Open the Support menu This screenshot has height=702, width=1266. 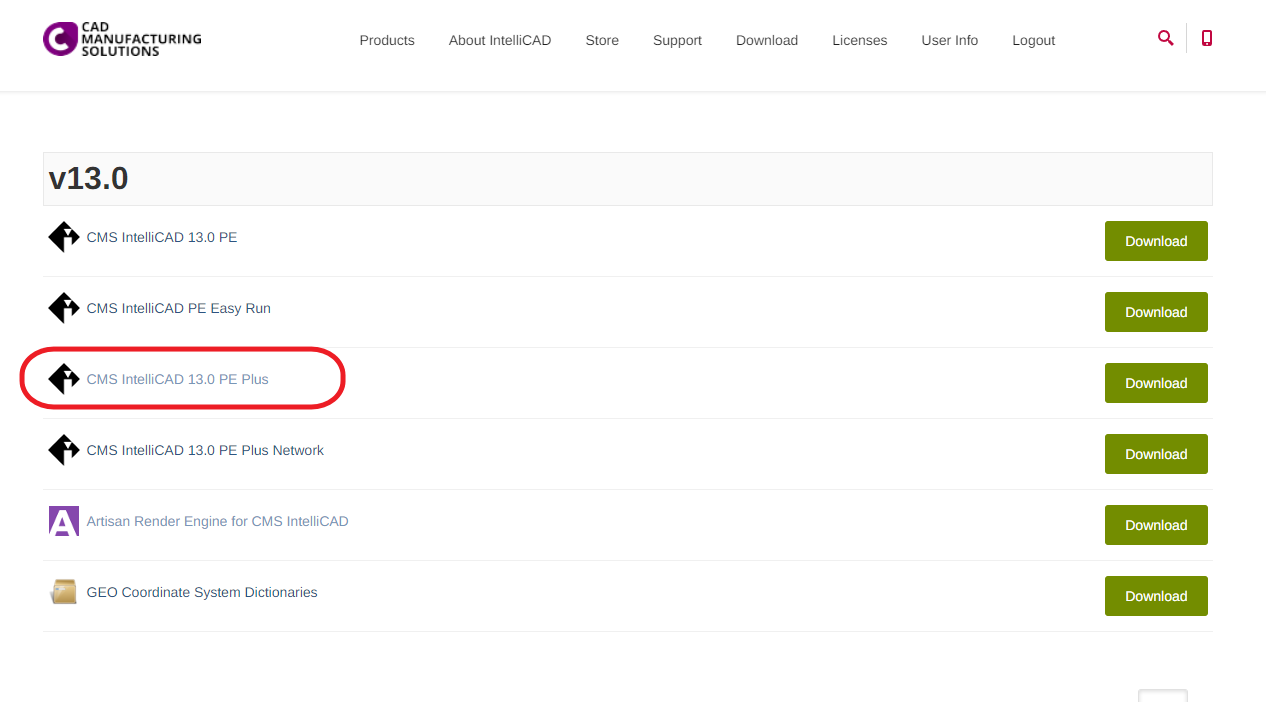point(677,40)
